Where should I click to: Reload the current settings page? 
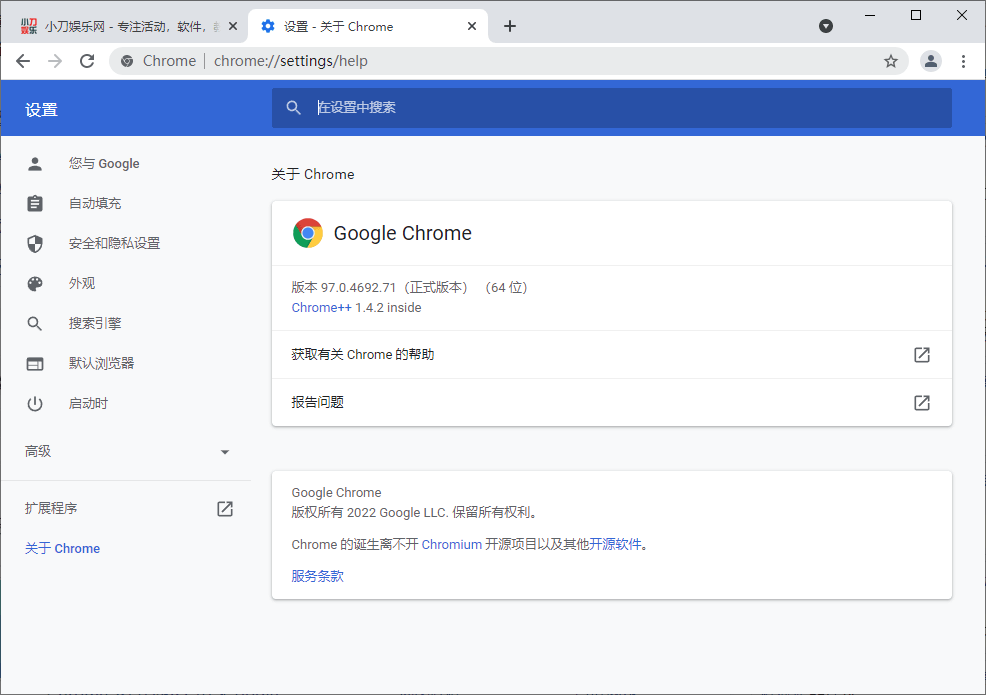[x=87, y=61]
